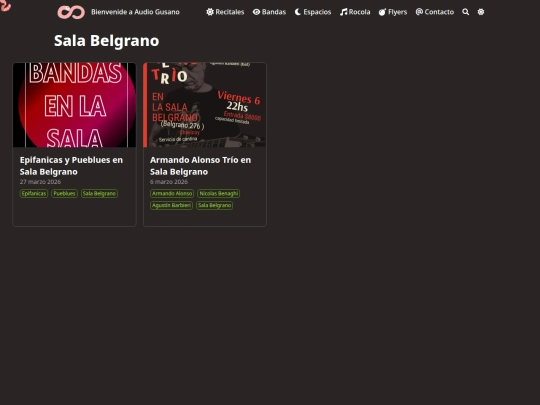Open the Rocola page

click(x=355, y=12)
